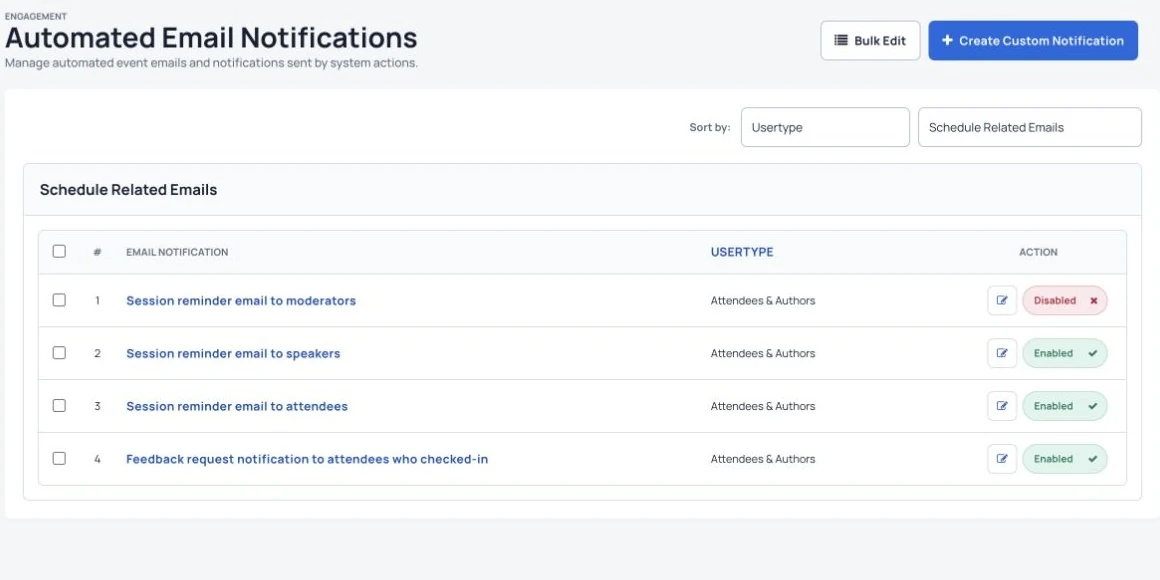
Task: Toggle Enabled status for speakers reminder
Action: point(1065,353)
